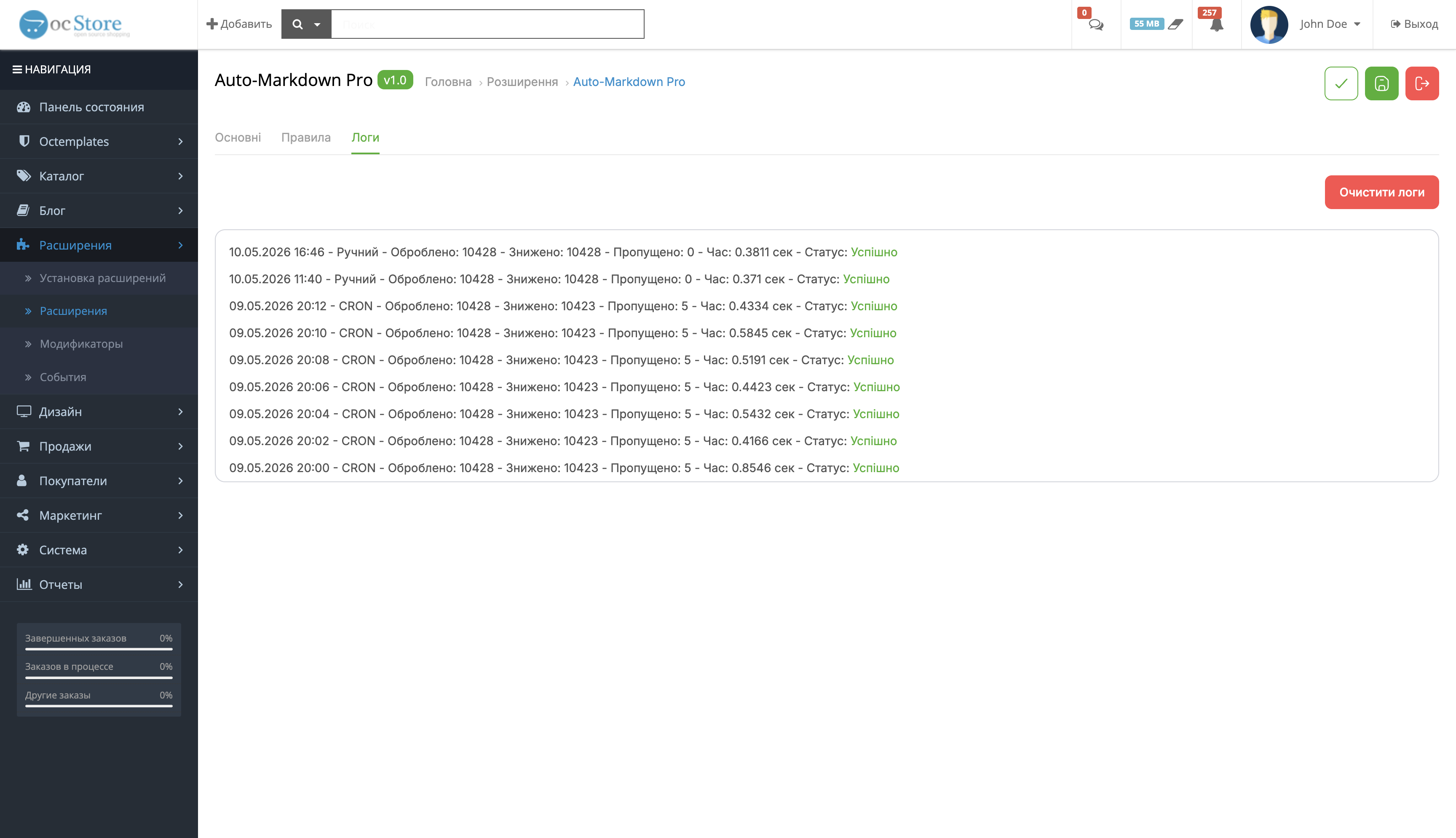Viewport: 1456px width, 838px height.
Task: Click the search magnifier icon
Action: tap(297, 24)
